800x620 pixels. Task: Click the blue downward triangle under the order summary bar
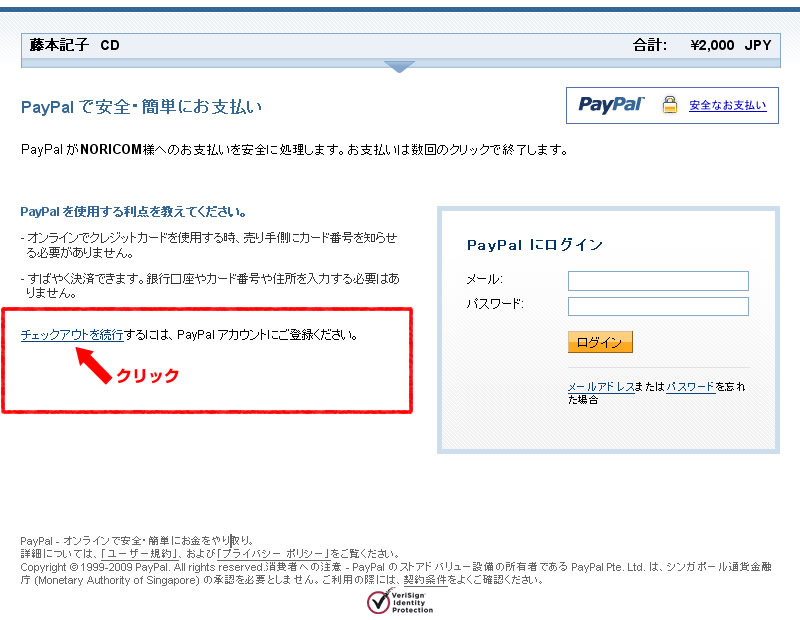(399, 67)
